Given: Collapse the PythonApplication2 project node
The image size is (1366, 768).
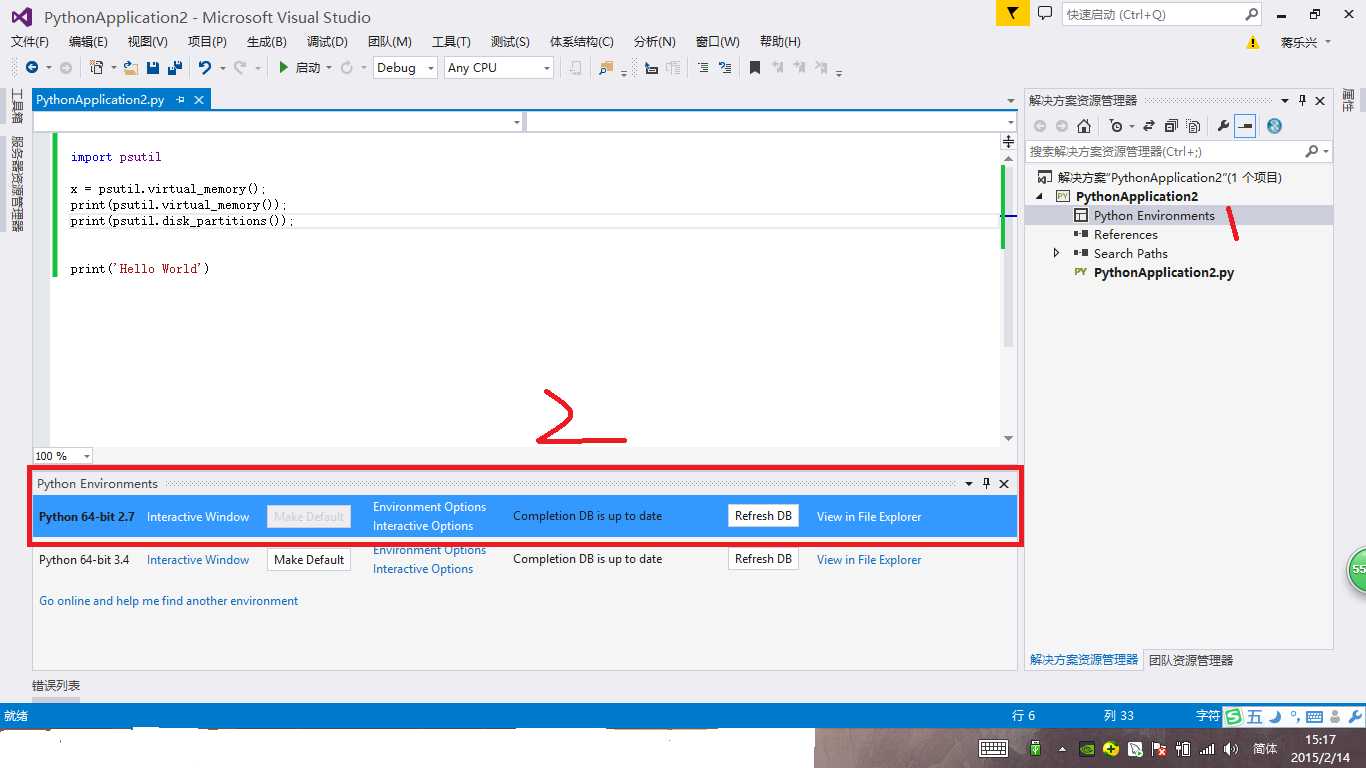Looking at the screenshot, I should (x=1040, y=197).
